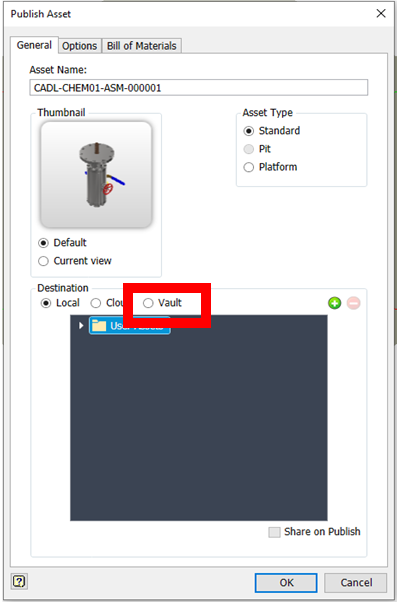Screen dimensions: 397x602
Task: Choose the Platform asset type
Action: [x=249, y=167]
